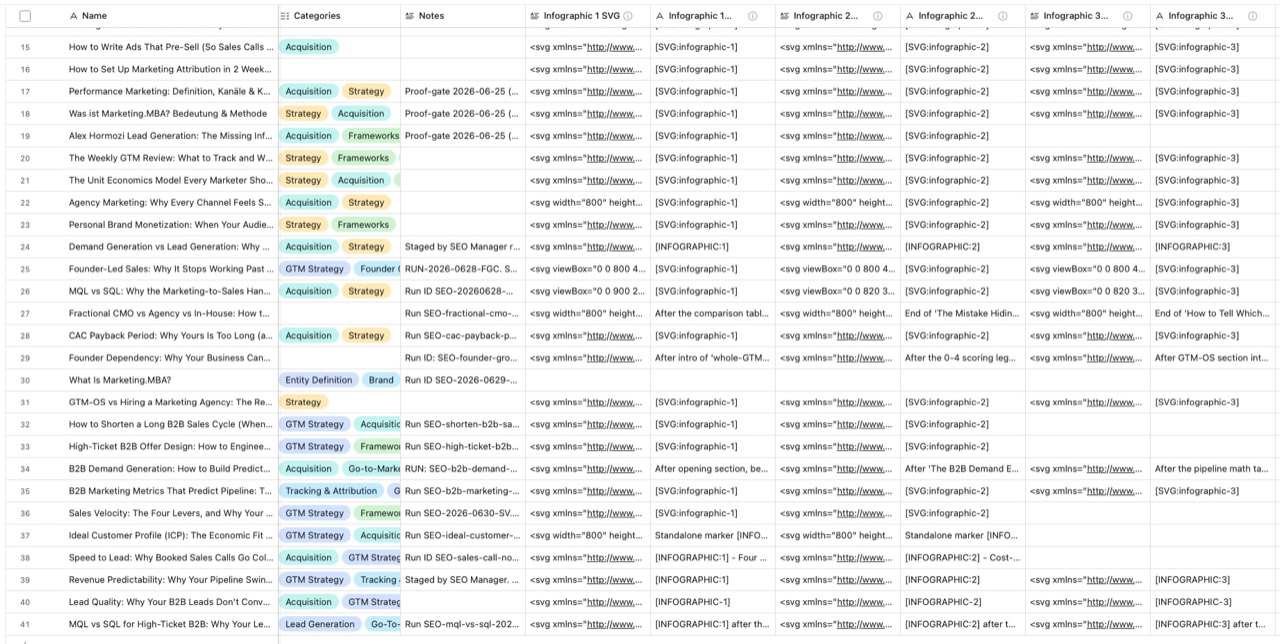Click the field icon heading the Infographic 3 svg-code column
This screenshot has height=644, width=1280.
(x=1035, y=16)
